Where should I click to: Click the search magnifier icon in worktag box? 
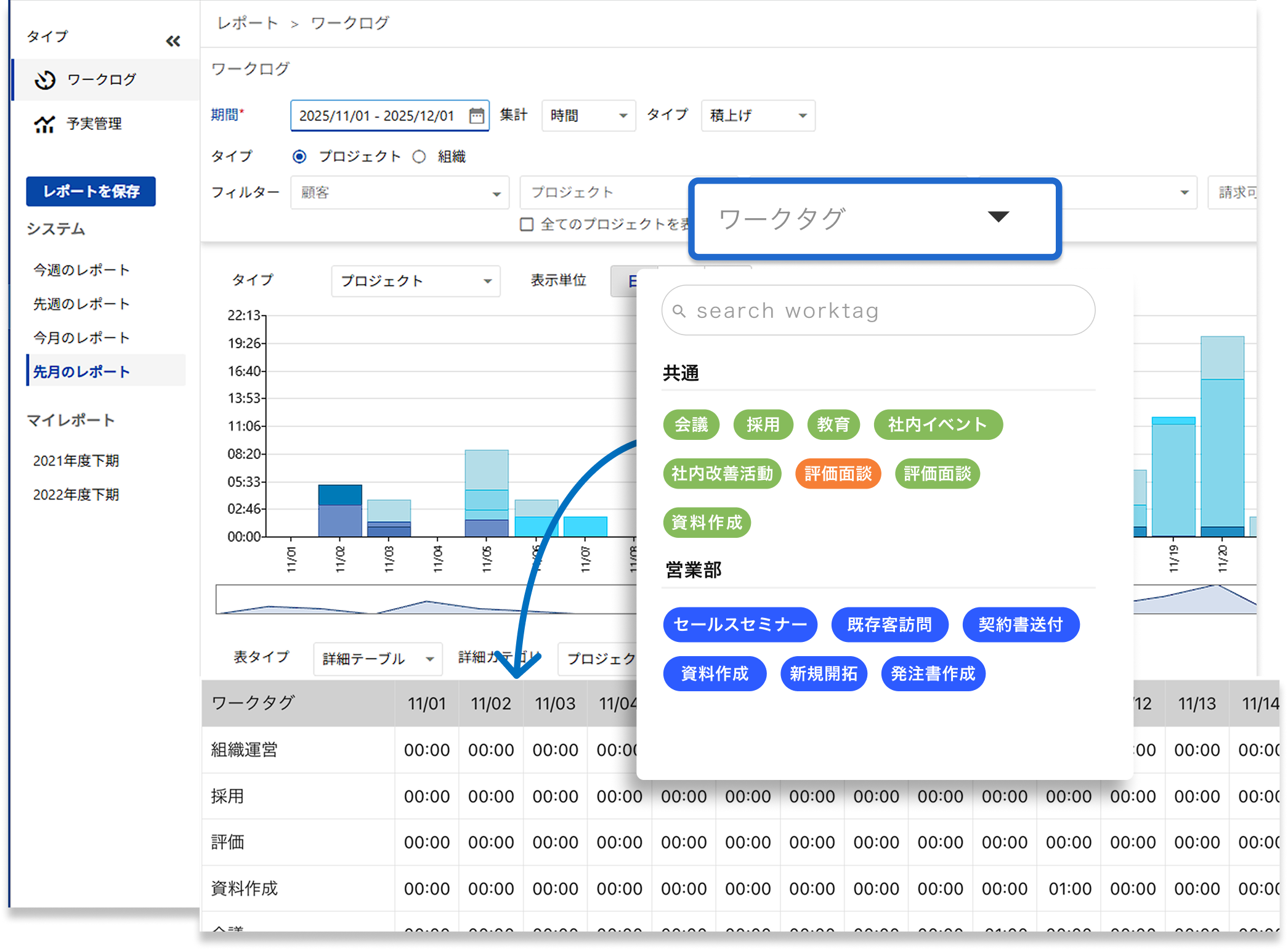[679, 311]
